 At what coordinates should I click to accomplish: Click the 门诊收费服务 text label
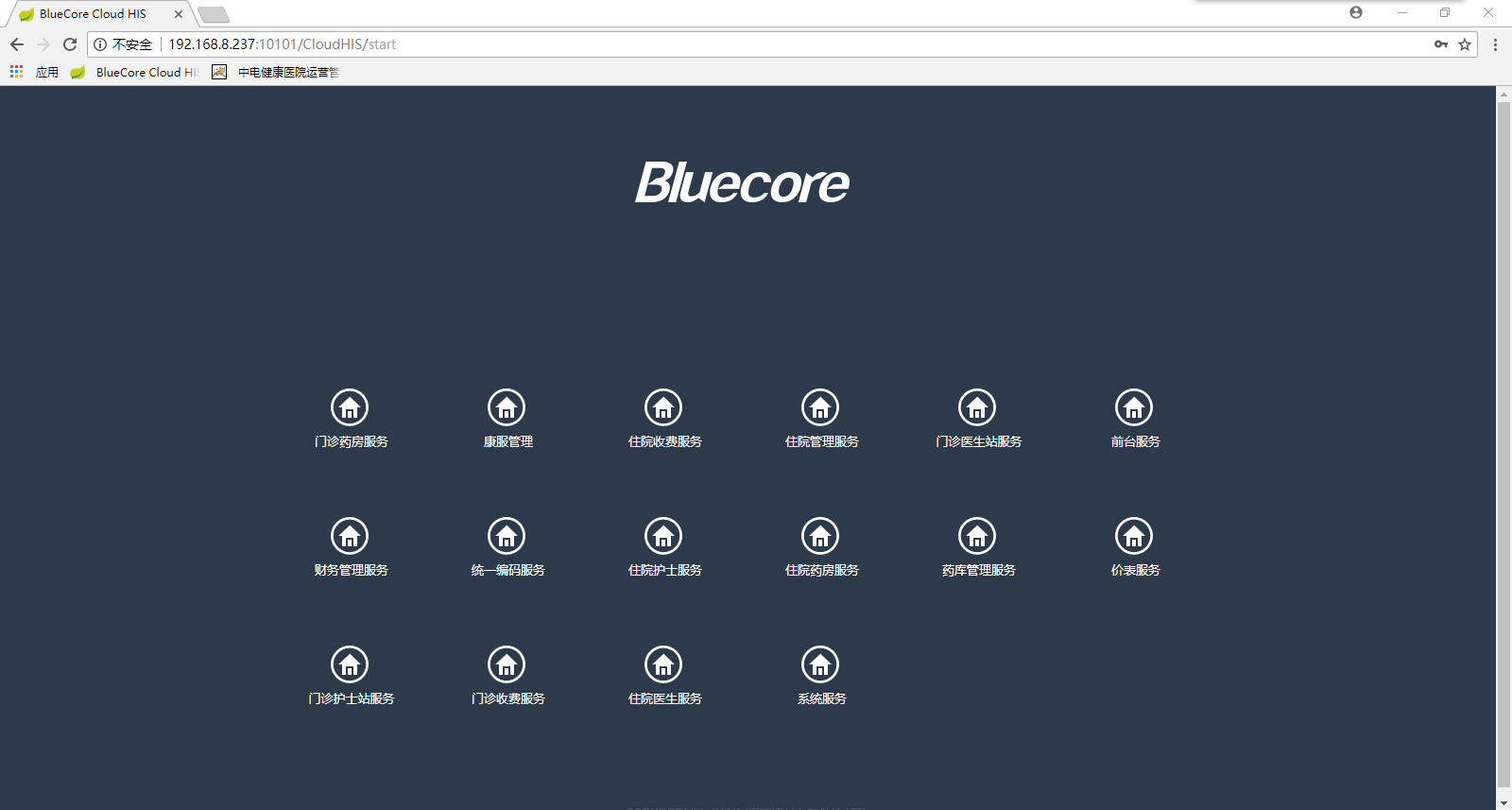coord(508,698)
